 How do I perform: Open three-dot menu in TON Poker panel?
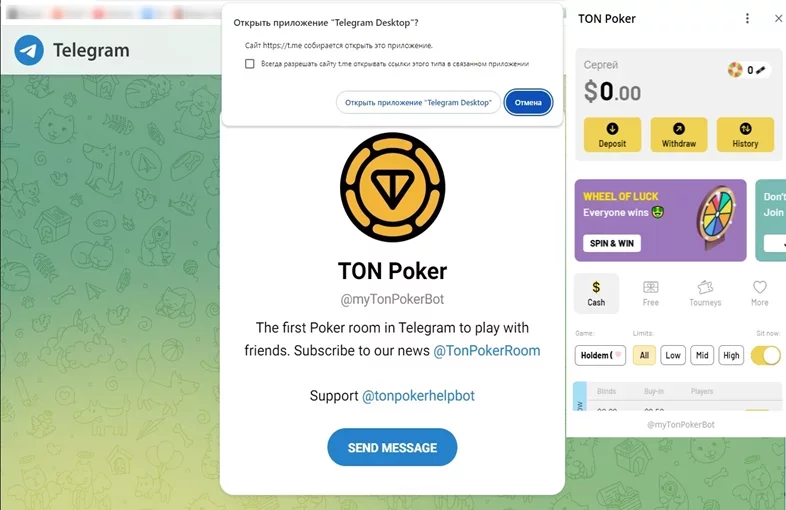coord(747,19)
